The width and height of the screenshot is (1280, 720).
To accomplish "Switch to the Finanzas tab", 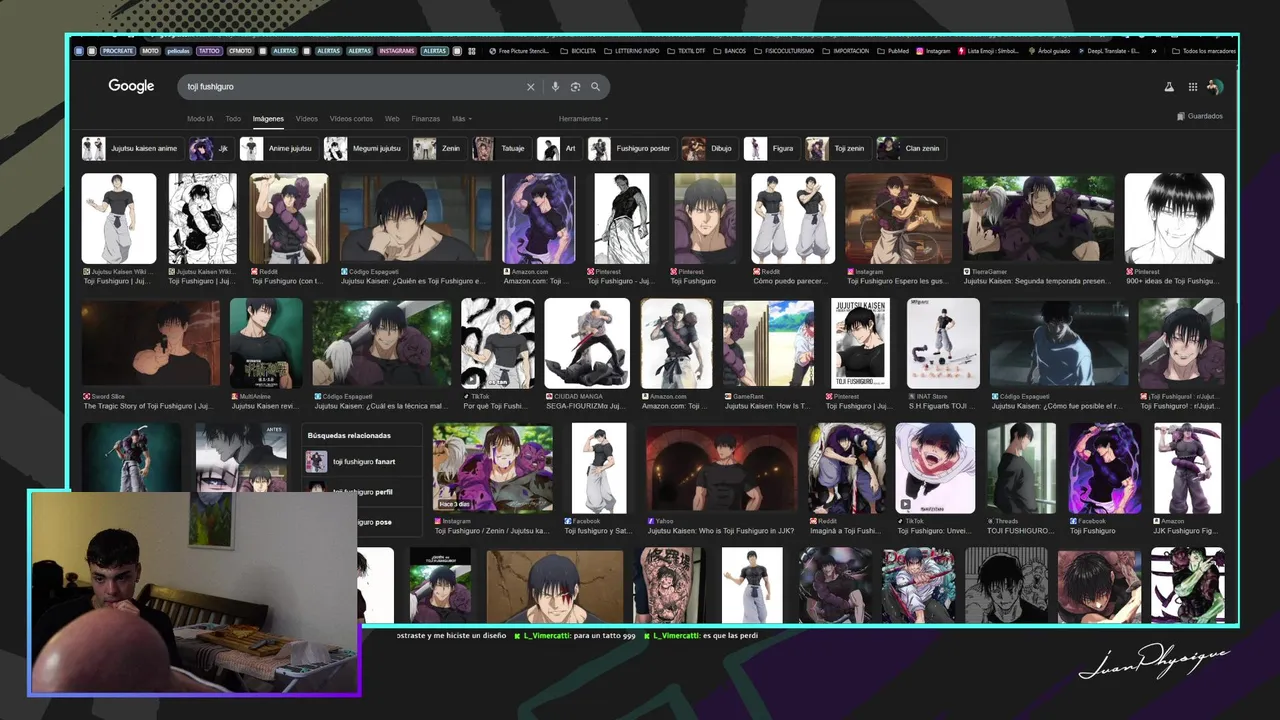I will (x=426, y=119).
